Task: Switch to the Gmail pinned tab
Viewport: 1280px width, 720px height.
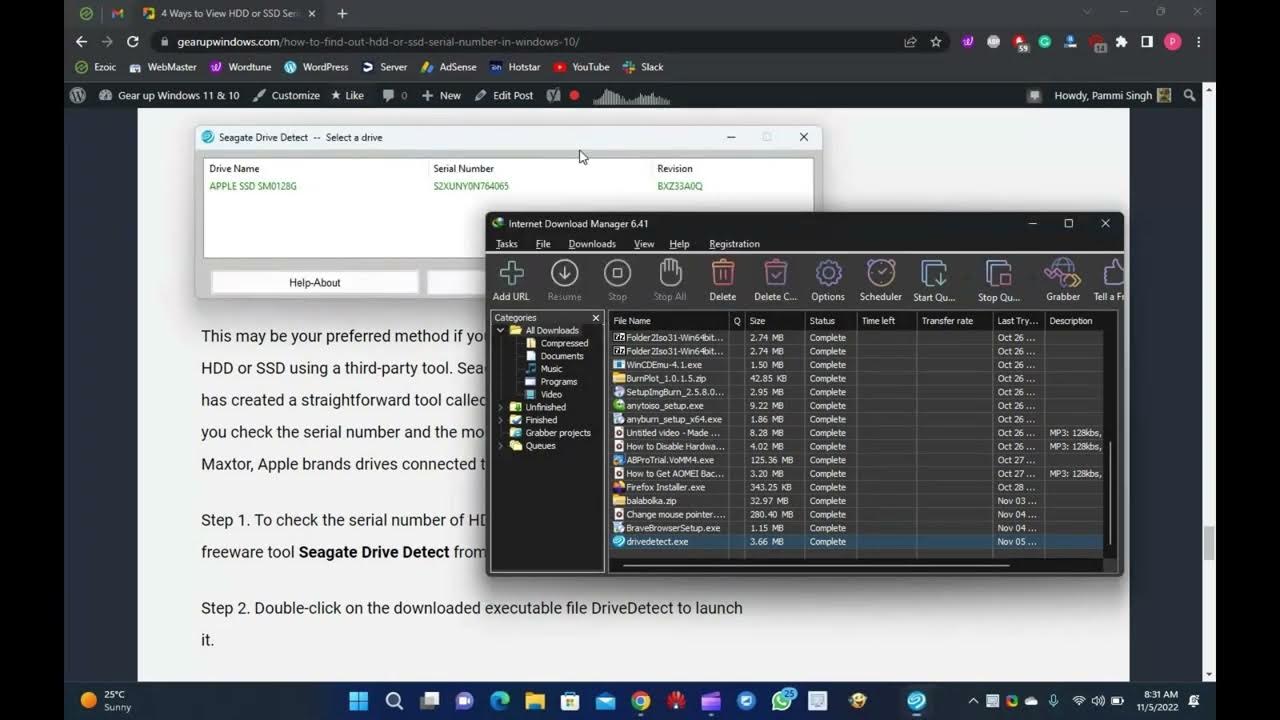Action: 117,14
